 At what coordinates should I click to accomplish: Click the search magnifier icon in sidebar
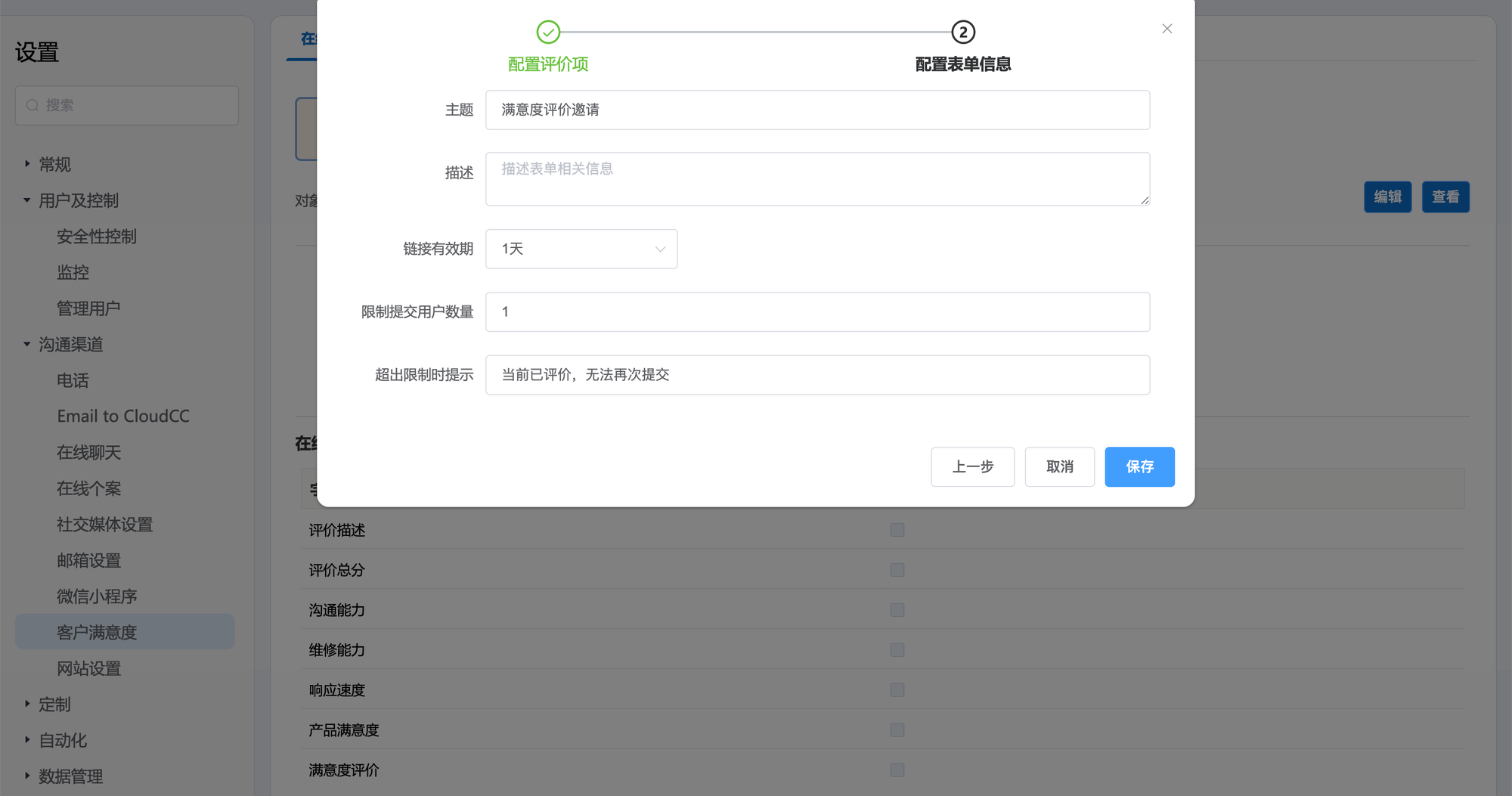point(33,105)
